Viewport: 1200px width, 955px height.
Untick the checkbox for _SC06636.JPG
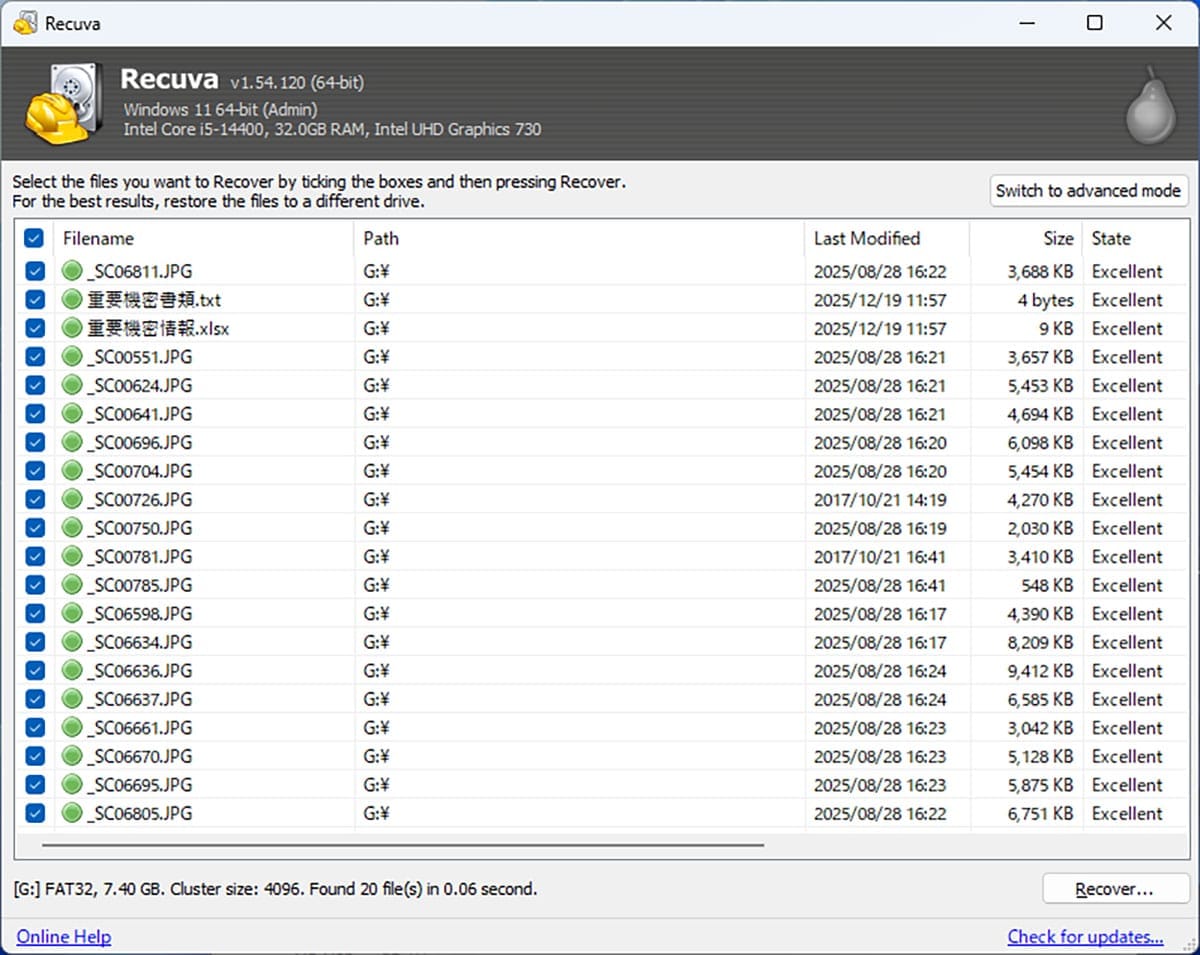click(x=34, y=670)
